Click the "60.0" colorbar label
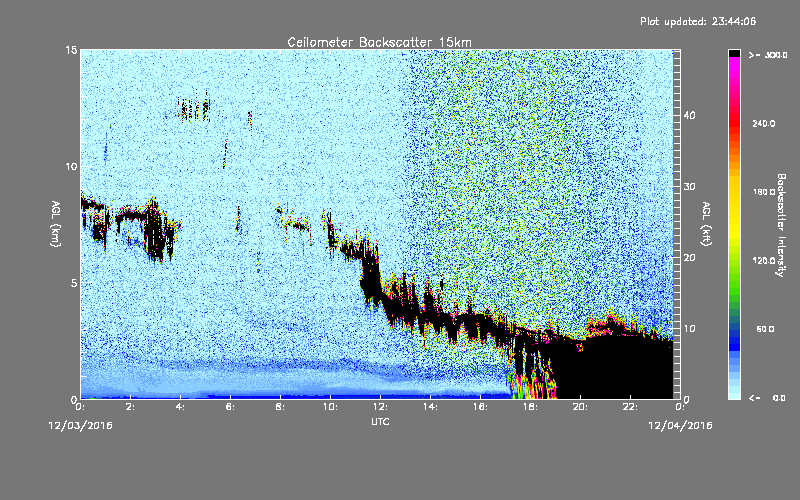The width and height of the screenshot is (800, 500). 765,329
